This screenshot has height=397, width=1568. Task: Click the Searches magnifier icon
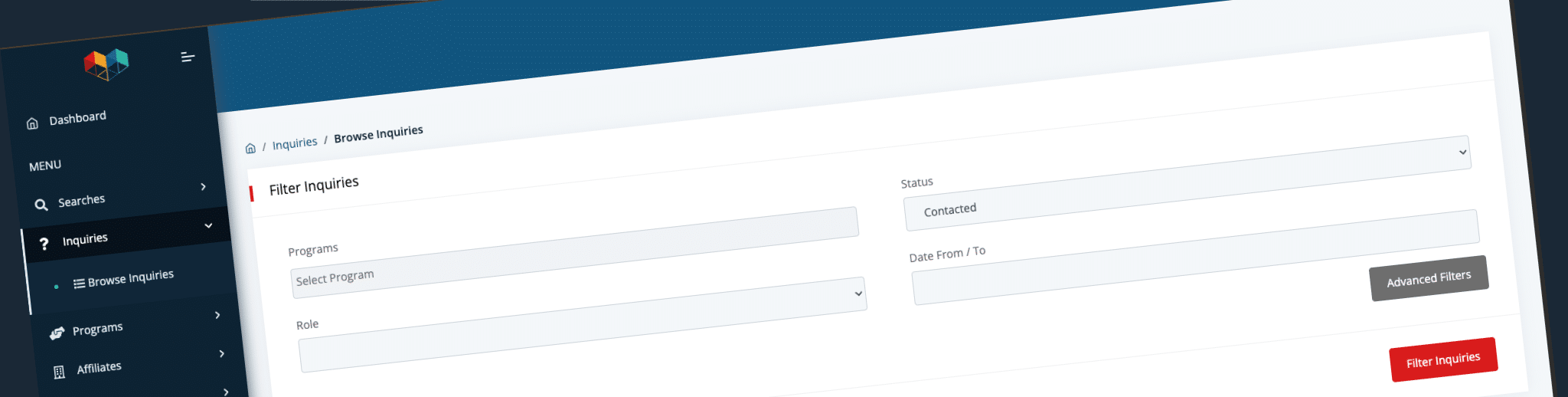41,205
